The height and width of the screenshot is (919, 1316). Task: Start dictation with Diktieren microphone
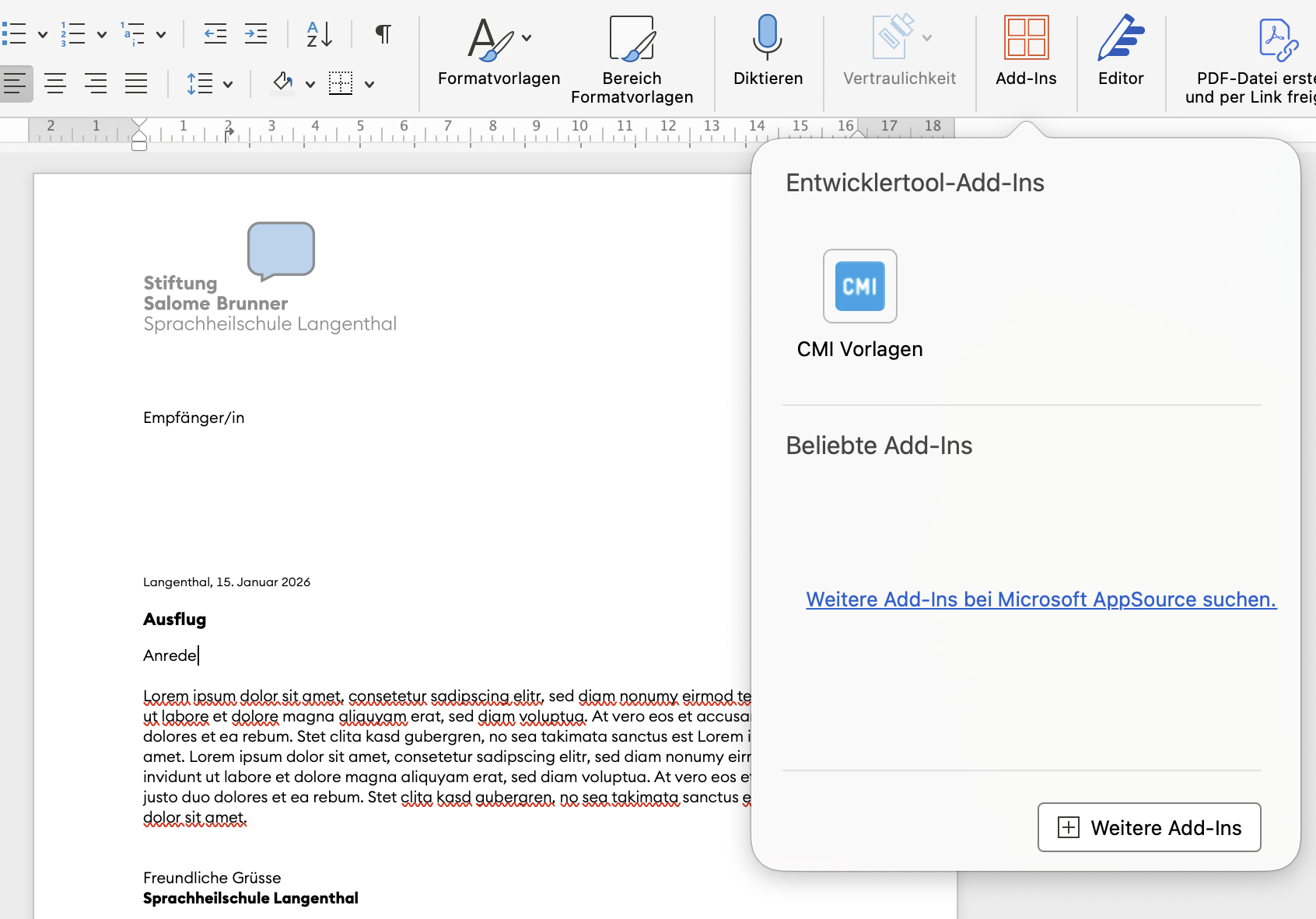[x=768, y=51]
